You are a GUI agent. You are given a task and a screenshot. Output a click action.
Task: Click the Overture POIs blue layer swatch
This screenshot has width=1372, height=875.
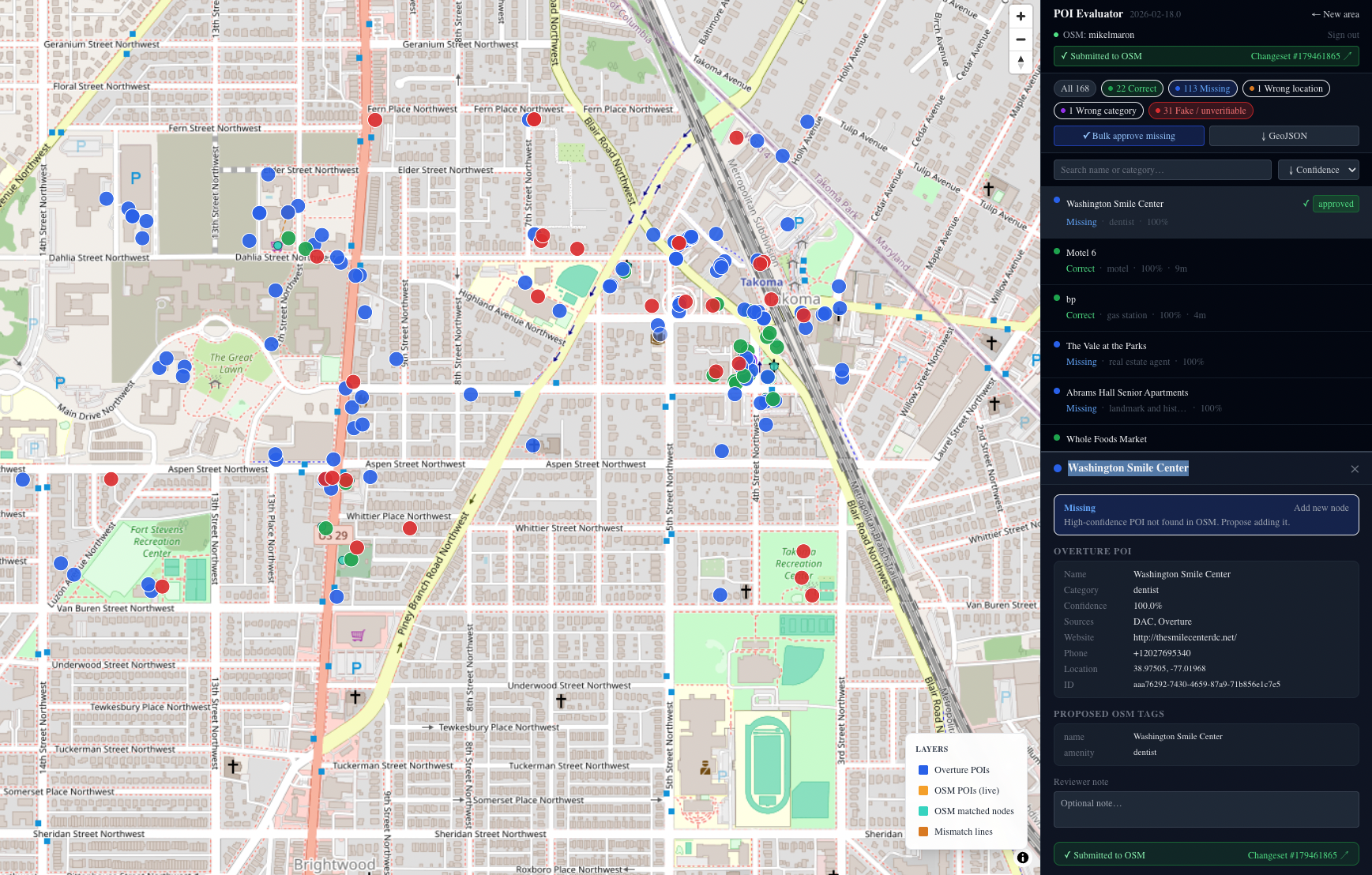pyautogui.click(x=923, y=770)
